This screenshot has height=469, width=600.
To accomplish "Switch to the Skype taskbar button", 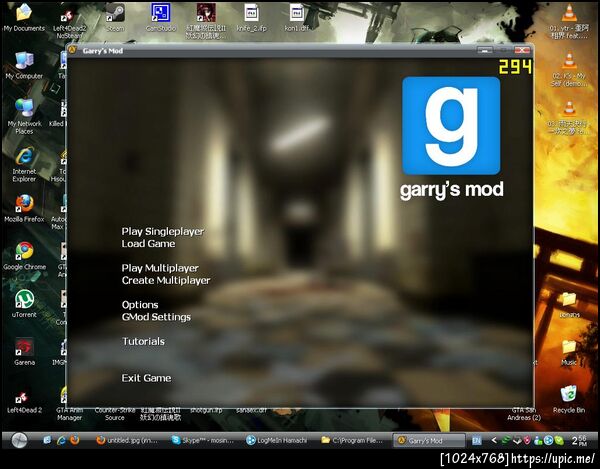I will coord(203,440).
